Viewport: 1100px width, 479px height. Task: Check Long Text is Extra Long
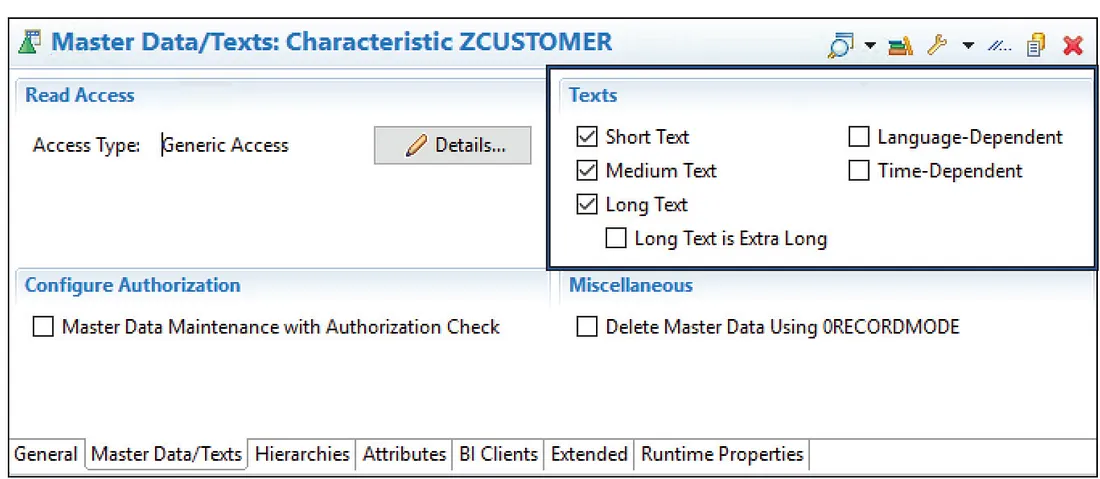tap(616, 238)
